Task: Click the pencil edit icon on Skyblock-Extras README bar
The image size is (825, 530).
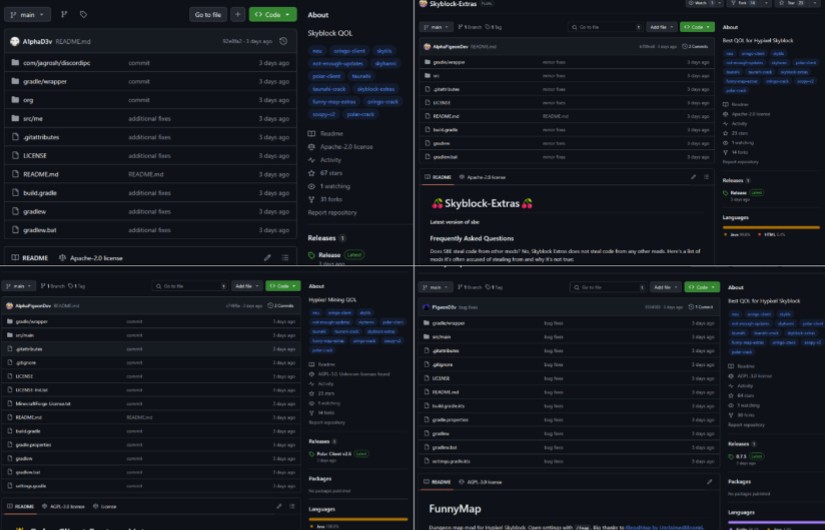Action: [694, 177]
